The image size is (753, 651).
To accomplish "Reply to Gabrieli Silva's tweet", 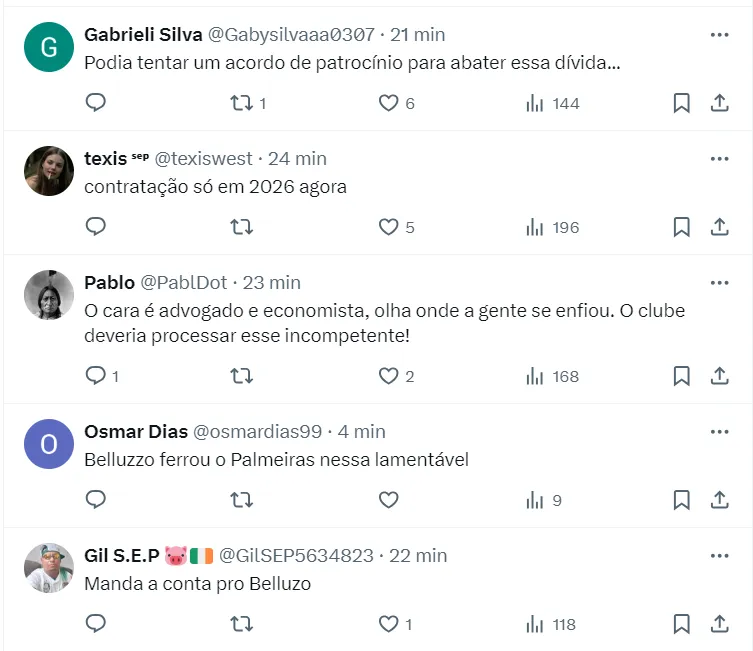I will coord(96,103).
